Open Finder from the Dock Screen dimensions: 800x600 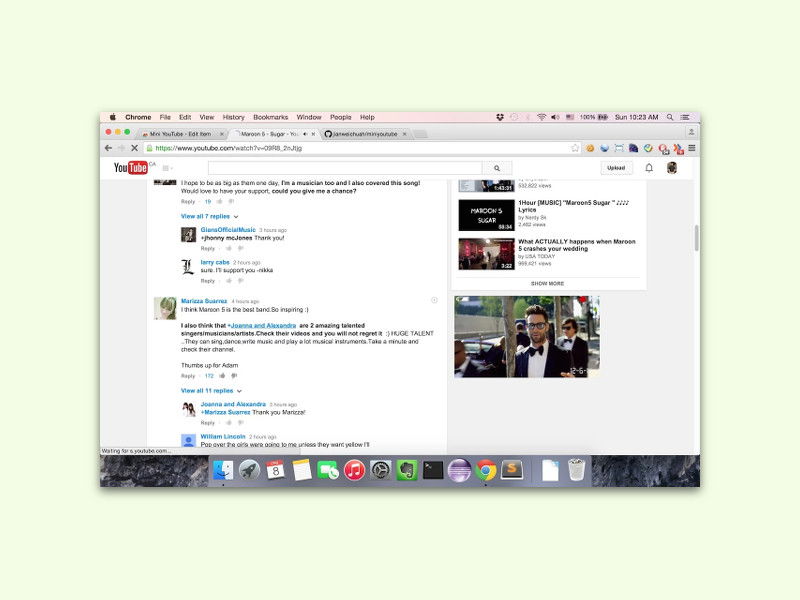point(223,470)
